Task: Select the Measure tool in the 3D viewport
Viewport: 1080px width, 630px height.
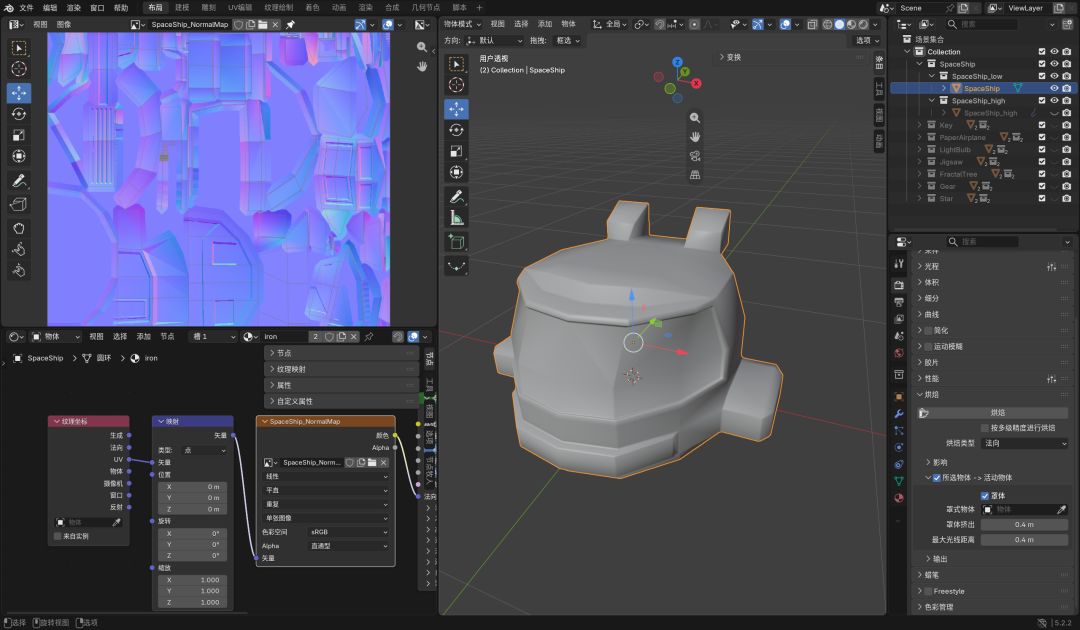Action: coord(456,218)
